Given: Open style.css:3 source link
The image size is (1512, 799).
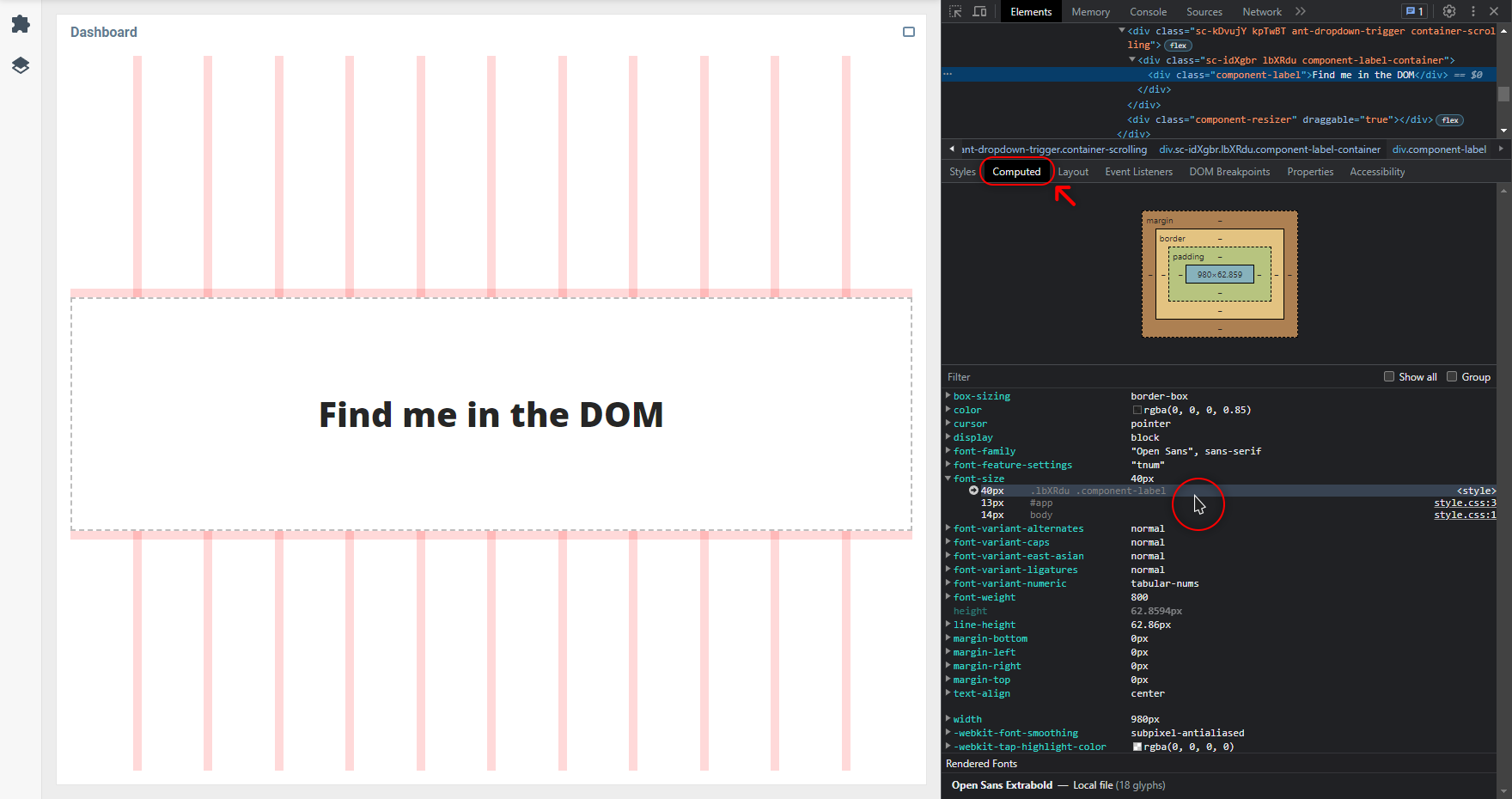Looking at the screenshot, I should (x=1465, y=503).
